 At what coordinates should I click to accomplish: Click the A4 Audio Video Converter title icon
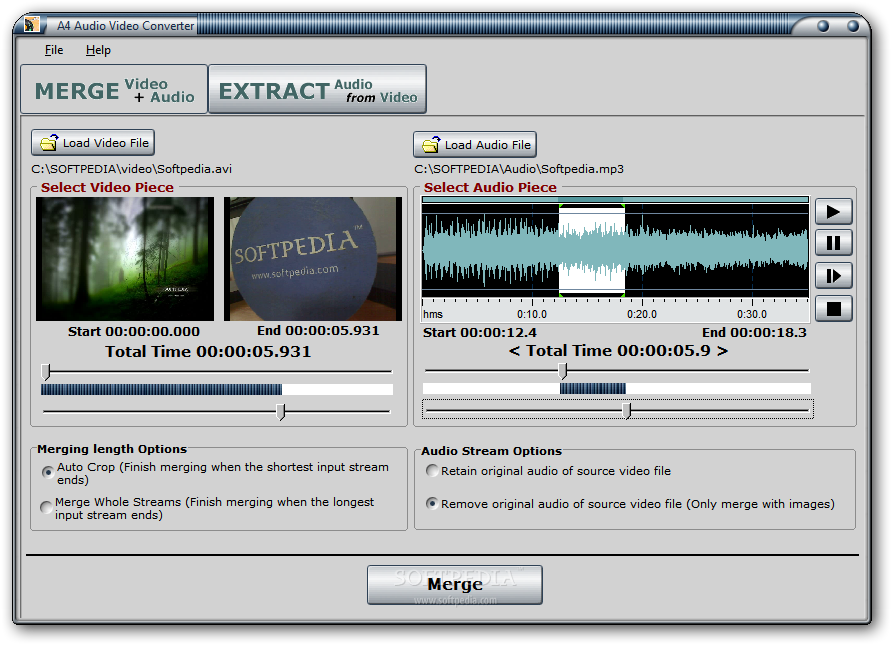32,24
